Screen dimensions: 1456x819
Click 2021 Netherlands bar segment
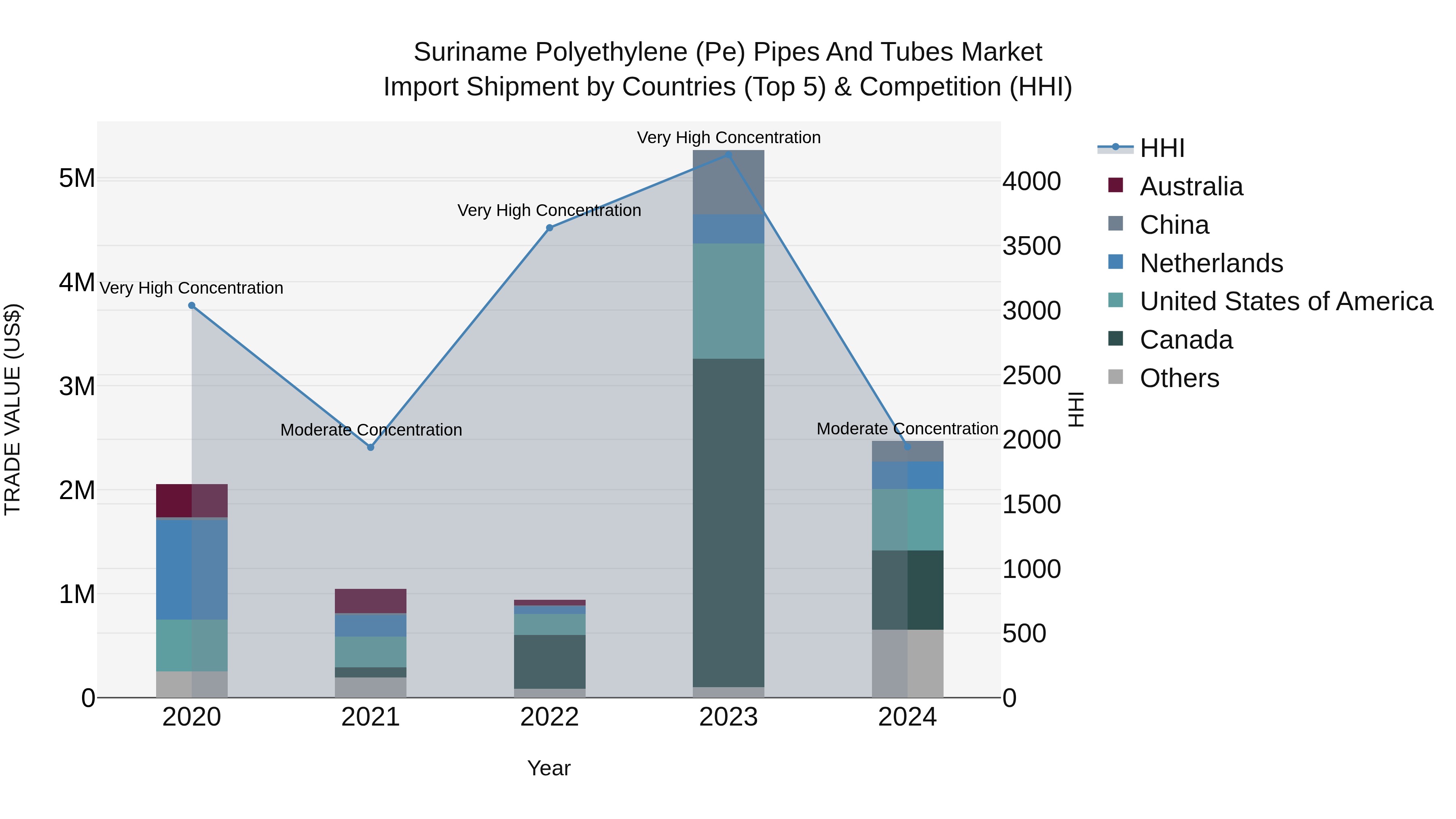click(371, 625)
